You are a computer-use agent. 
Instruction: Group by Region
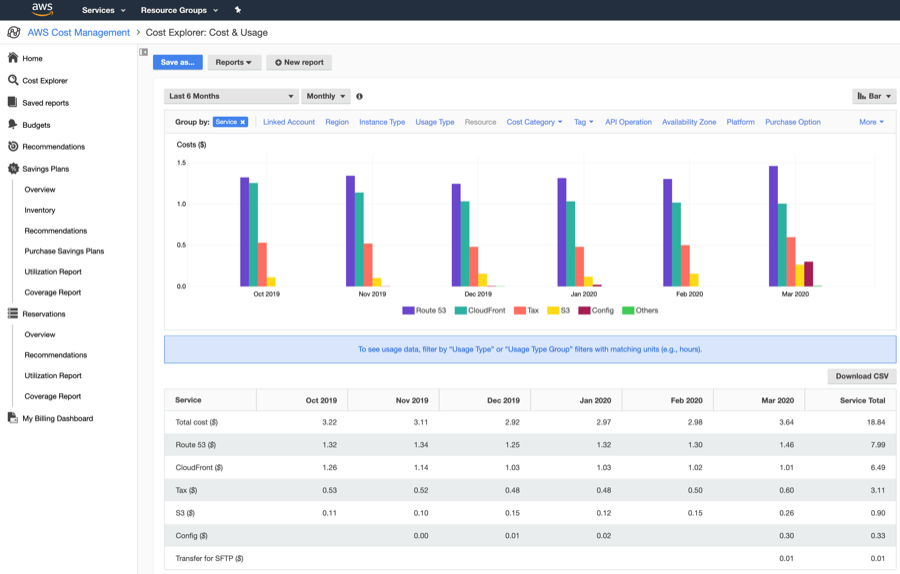337,122
